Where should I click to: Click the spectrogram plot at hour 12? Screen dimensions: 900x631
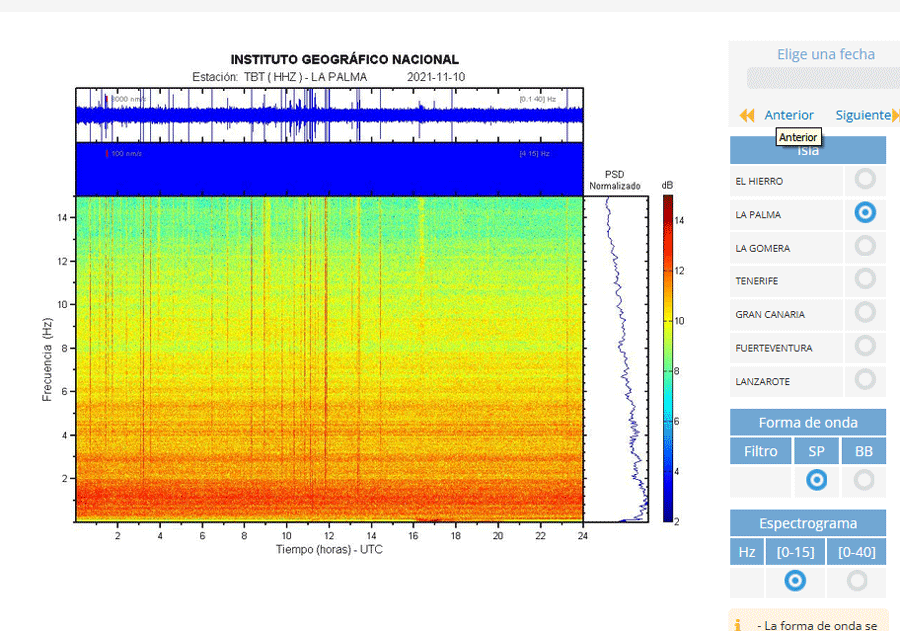(x=329, y=358)
